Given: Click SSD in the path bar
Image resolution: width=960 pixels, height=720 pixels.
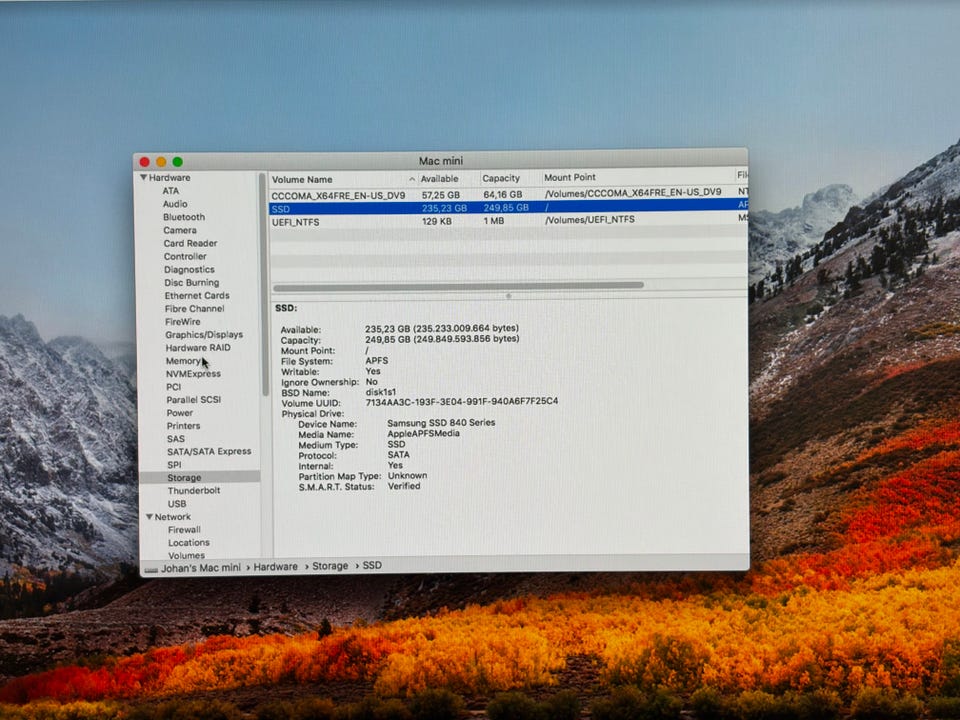Looking at the screenshot, I should (x=372, y=565).
